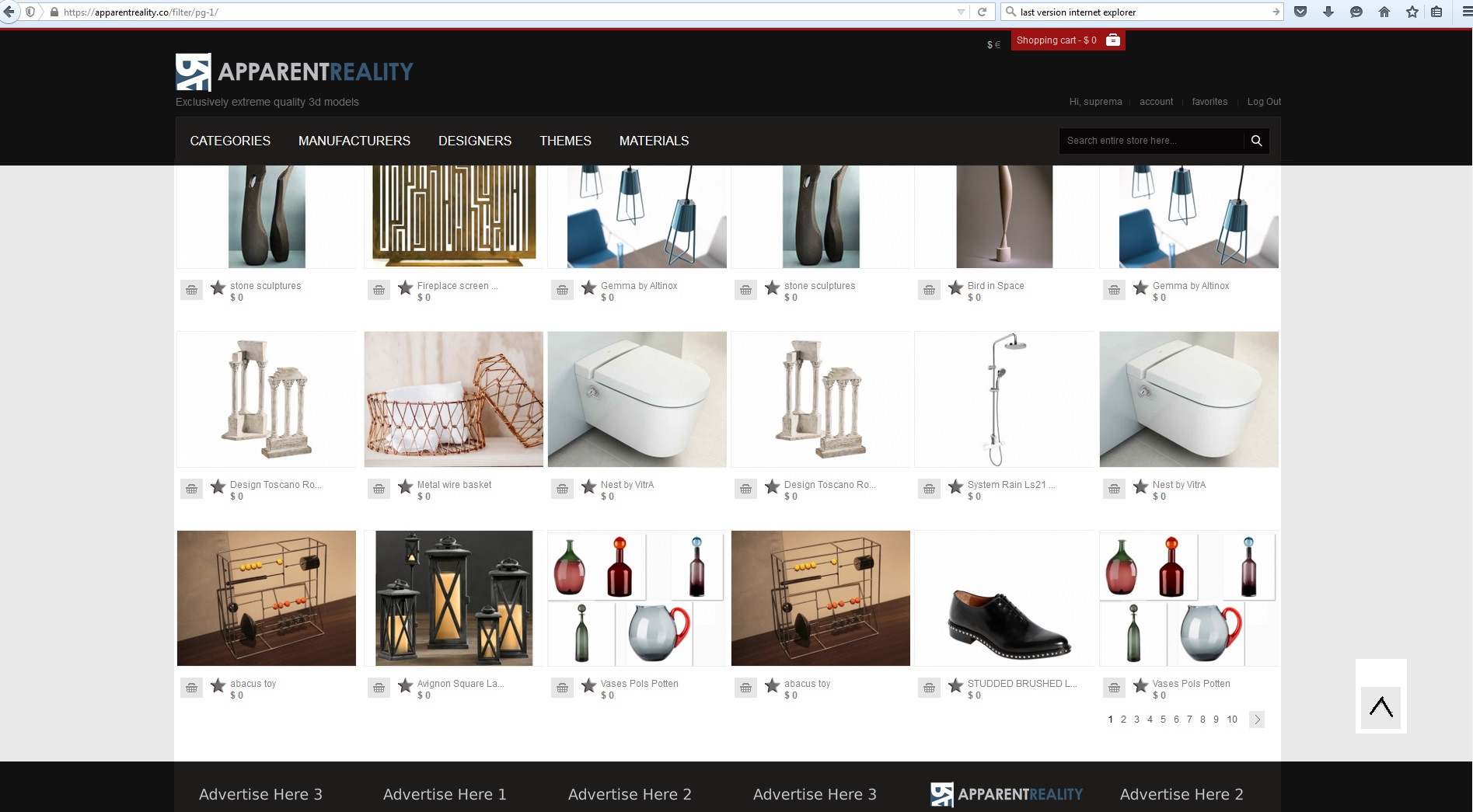
Task: Click the browser address bar
Action: [505, 12]
